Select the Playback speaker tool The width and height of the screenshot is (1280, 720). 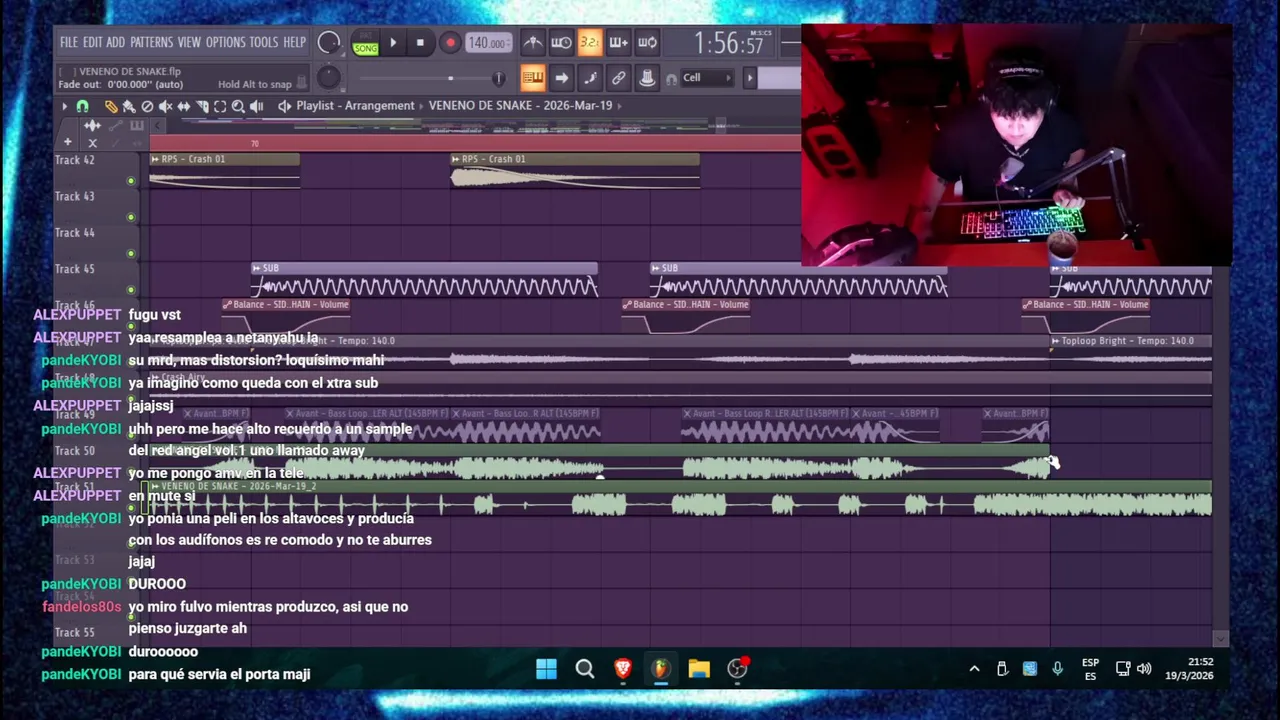pyautogui.click(x=256, y=106)
